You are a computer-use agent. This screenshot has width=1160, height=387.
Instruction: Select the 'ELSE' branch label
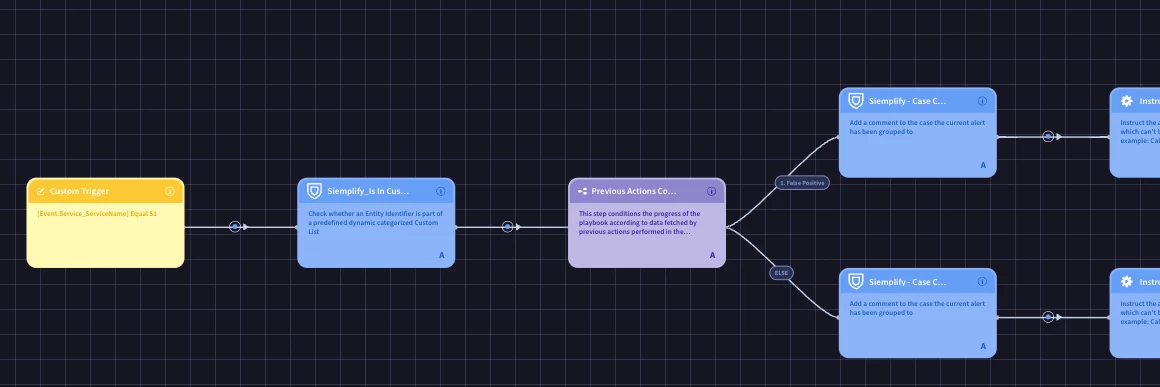pyautogui.click(x=781, y=273)
